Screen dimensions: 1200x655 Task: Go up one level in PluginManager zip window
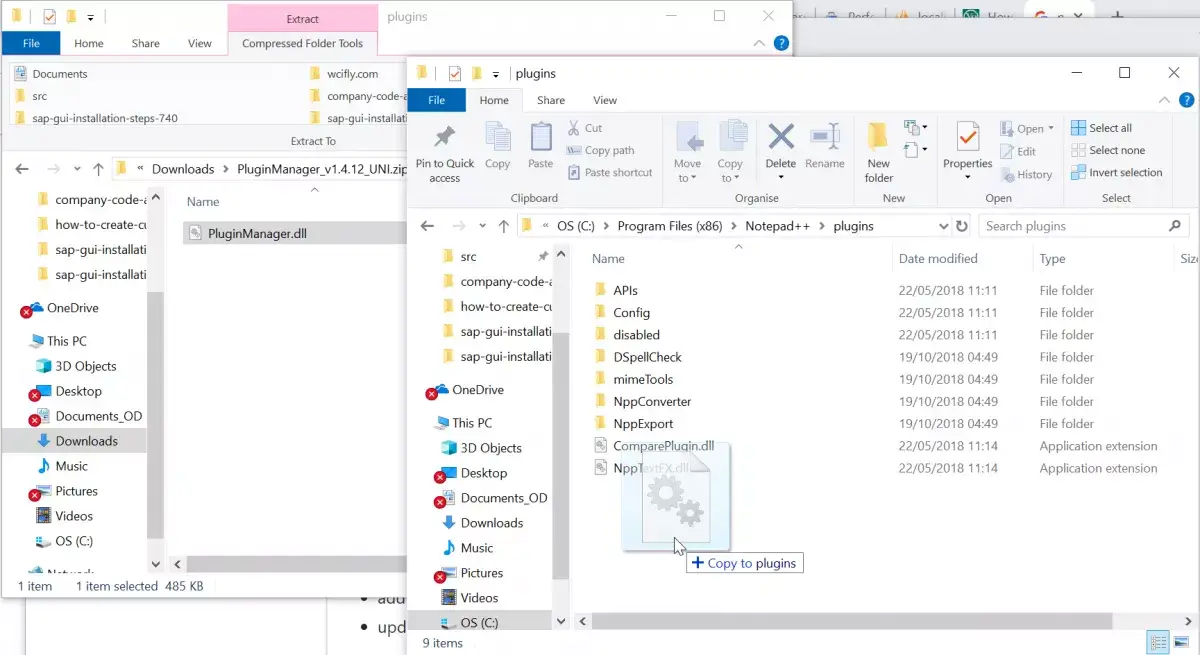point(98,169)
